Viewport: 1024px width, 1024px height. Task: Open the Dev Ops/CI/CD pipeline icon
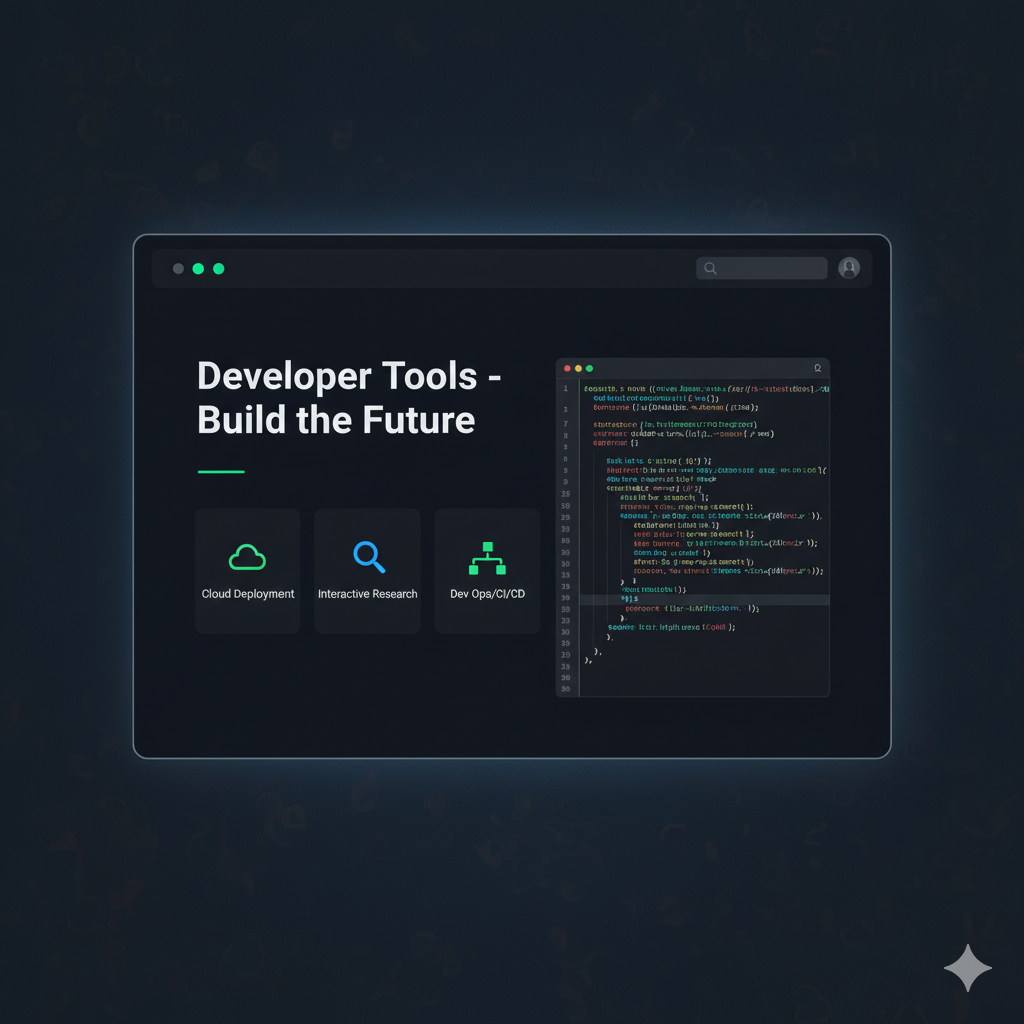pos(487,557)
